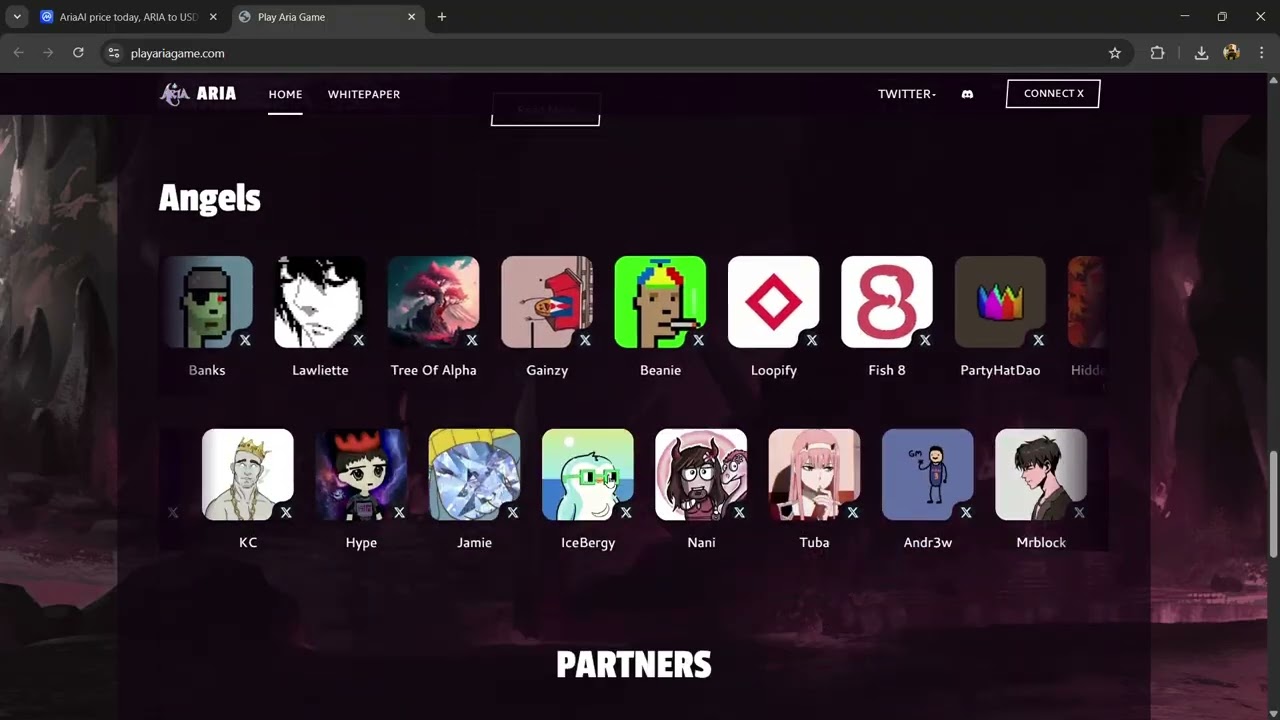Open a new browser tab
Viewport: 1280px width, 720px height.
(x=442, y=17)
